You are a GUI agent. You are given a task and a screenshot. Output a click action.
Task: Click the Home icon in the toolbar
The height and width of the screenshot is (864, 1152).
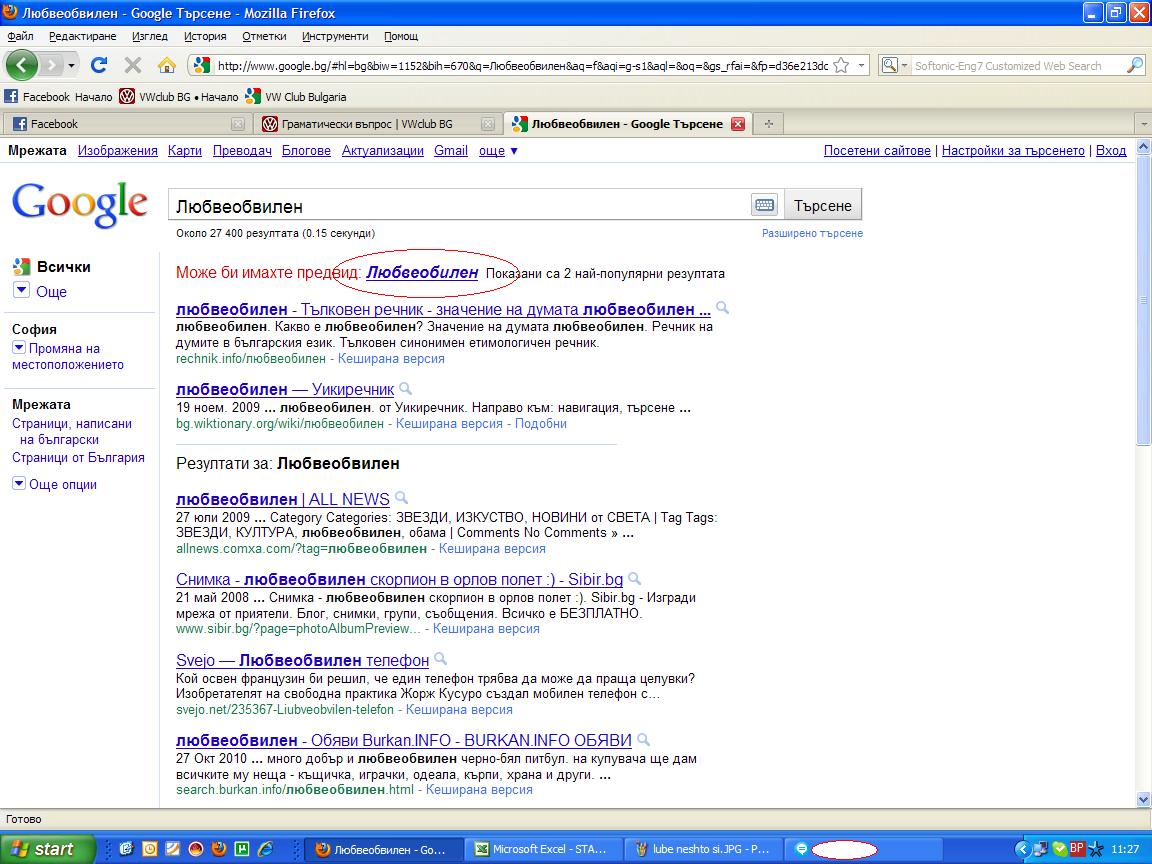167,65
